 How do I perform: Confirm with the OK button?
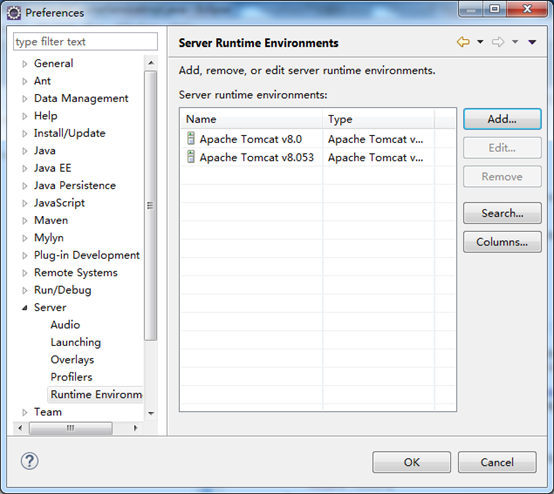411,462
